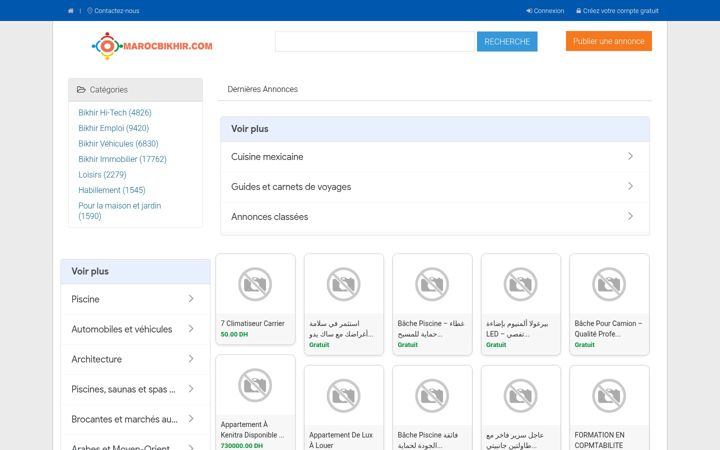Open the LED Arabic listing title
The height and width of the screenshot is (450, 720).
point(518,329)
